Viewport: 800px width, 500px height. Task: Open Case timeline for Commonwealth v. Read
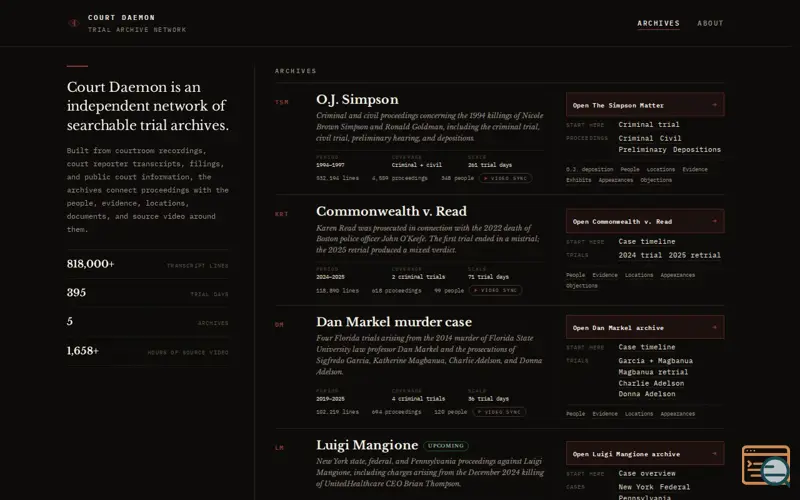[646, 241]
